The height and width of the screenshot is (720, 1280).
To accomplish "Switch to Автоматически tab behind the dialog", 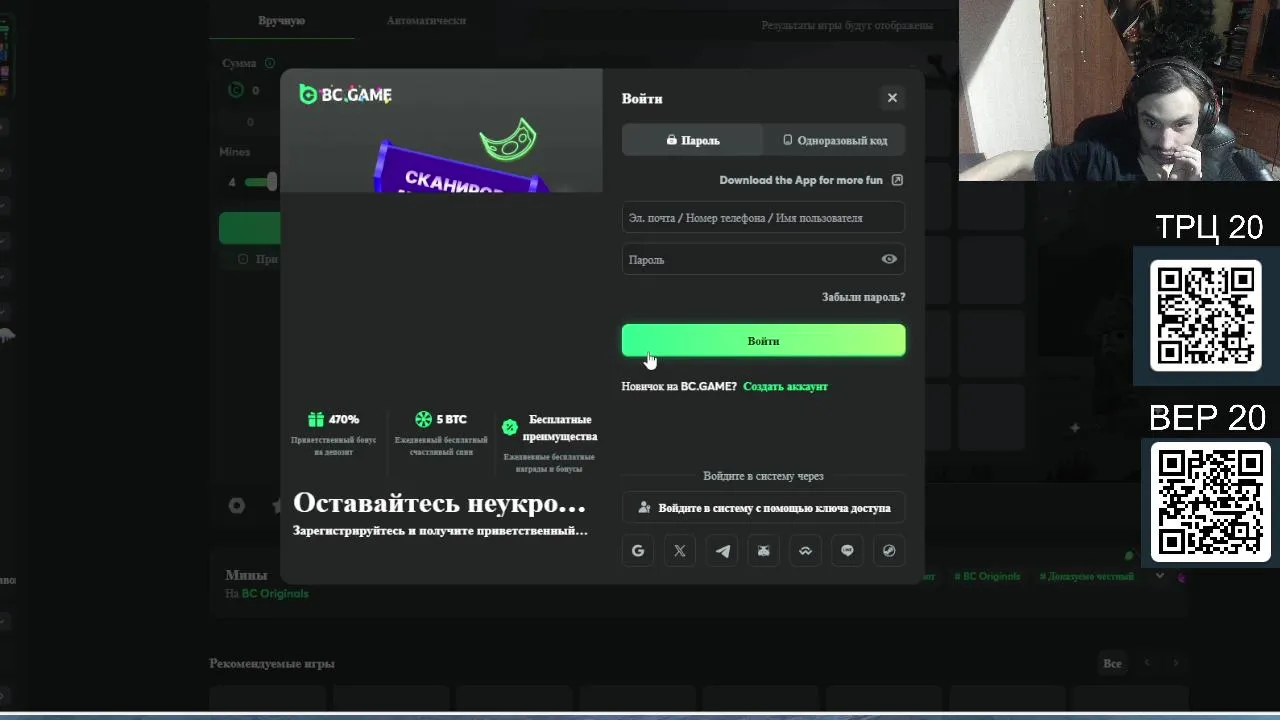I will pyautogui.click(x=426, y=20).
